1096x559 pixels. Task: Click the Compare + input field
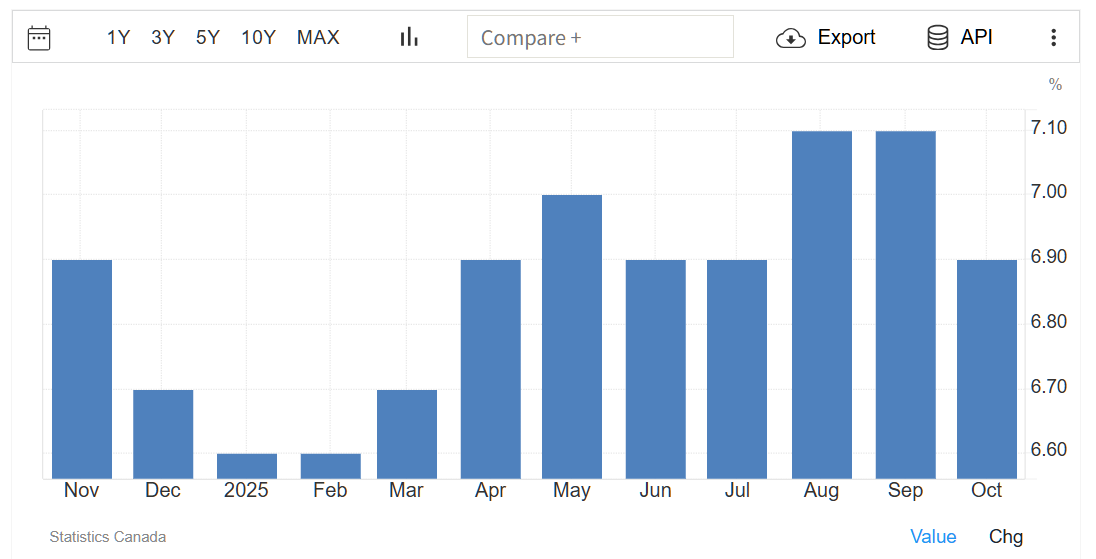[600, 38]
